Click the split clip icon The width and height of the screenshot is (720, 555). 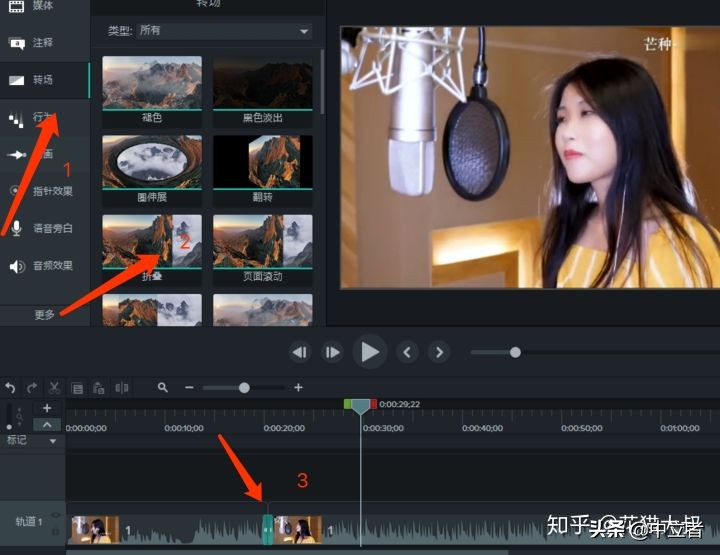coord(122,388)
